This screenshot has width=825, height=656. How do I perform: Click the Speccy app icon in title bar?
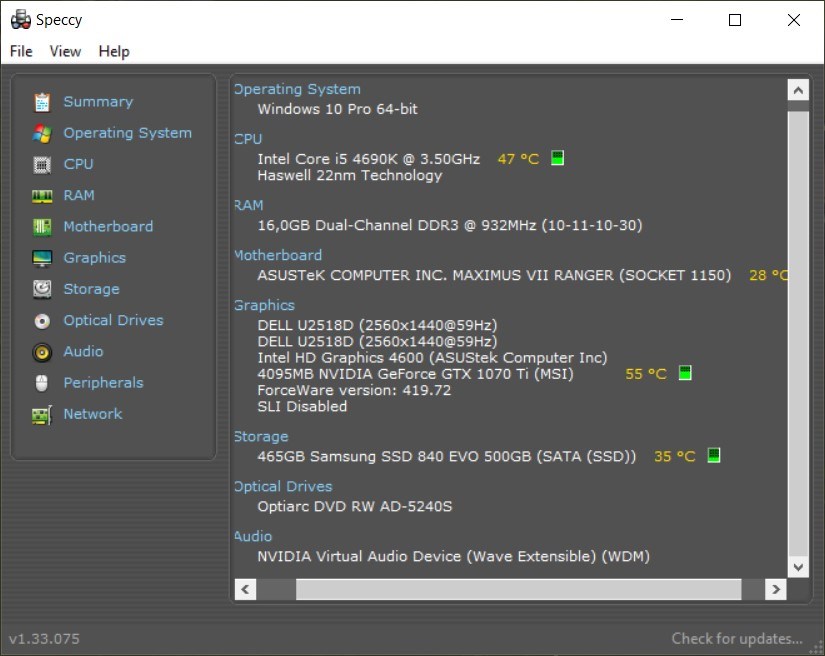tap(21, 19)
